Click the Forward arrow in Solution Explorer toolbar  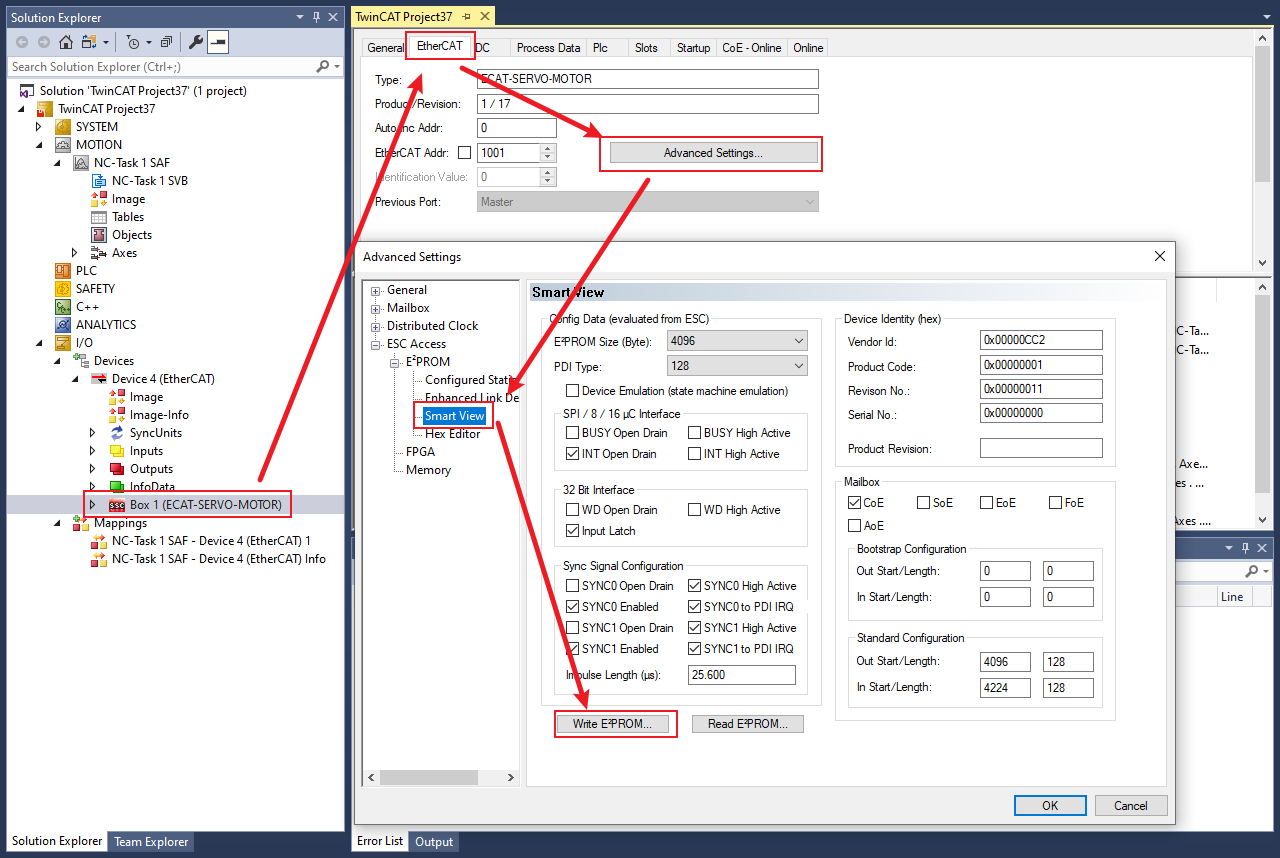[43, 42]
